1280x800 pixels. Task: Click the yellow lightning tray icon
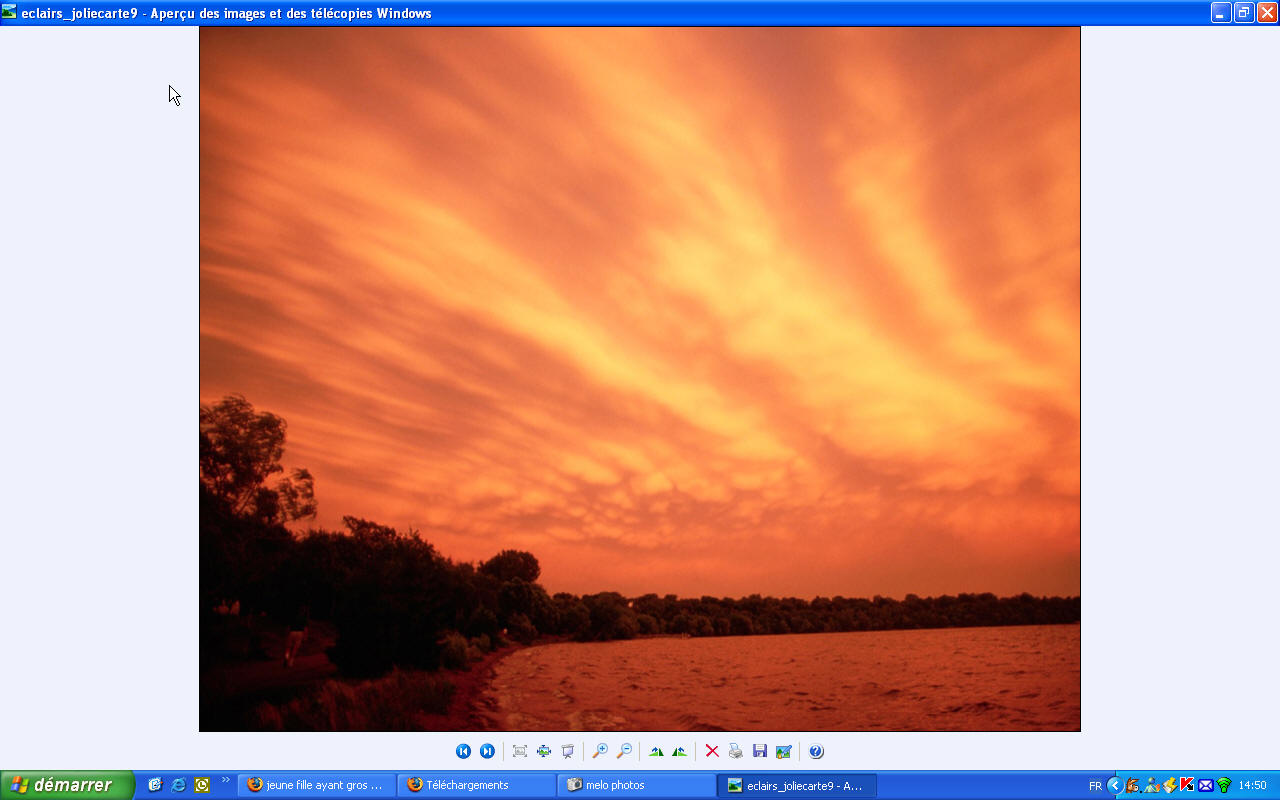pos(1169,785)
